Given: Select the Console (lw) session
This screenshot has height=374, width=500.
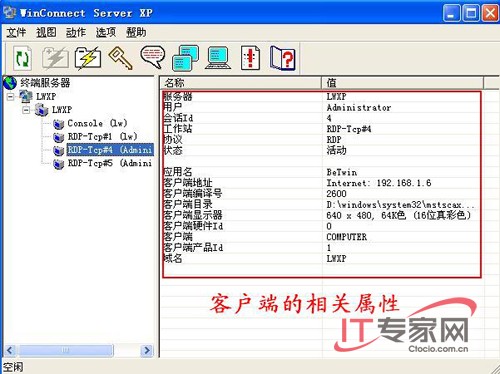Looking at the screenshot, I should pyautogui.click(x=97, y=123).
